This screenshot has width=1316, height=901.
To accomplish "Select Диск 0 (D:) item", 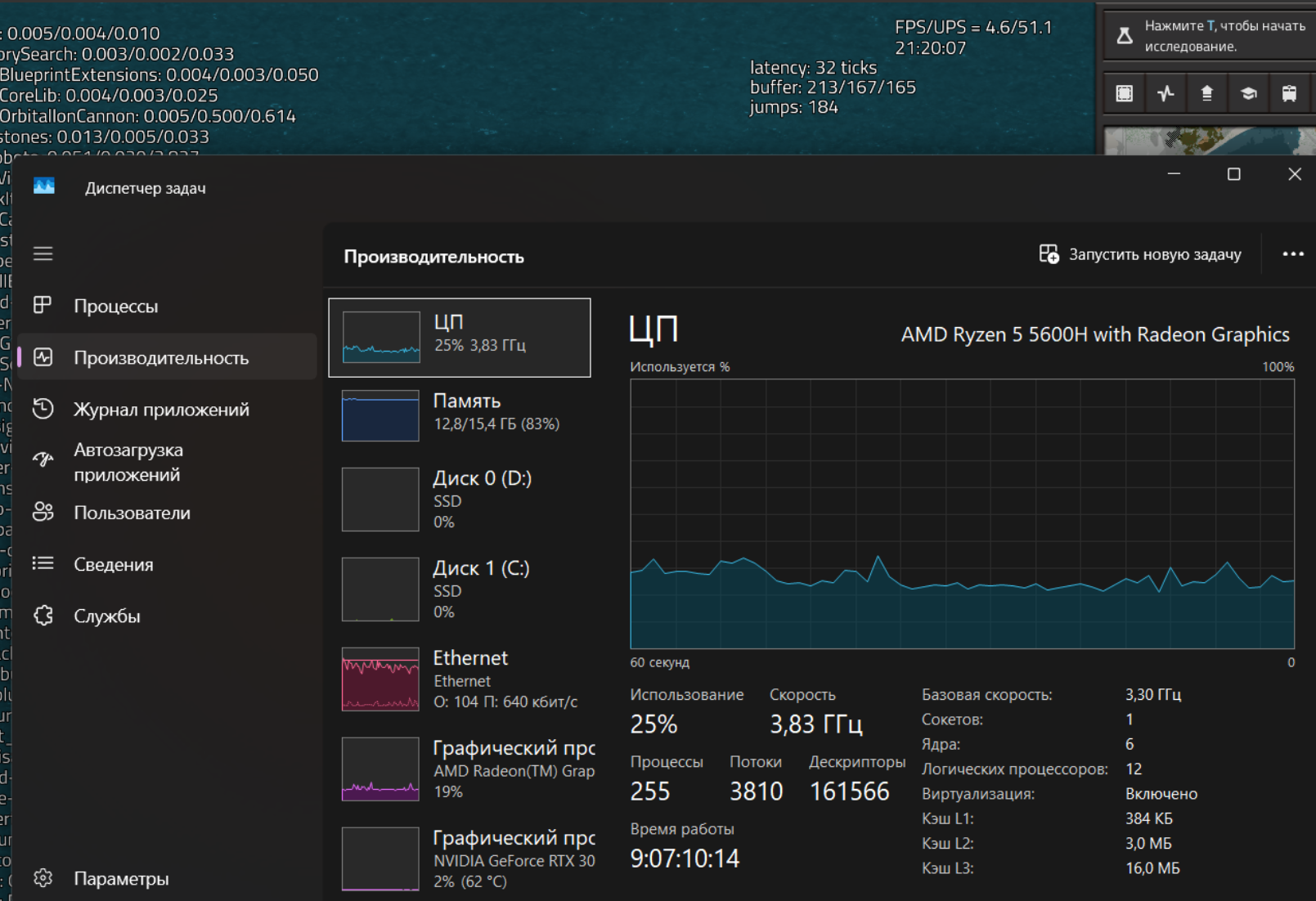I will coord(460,500).
